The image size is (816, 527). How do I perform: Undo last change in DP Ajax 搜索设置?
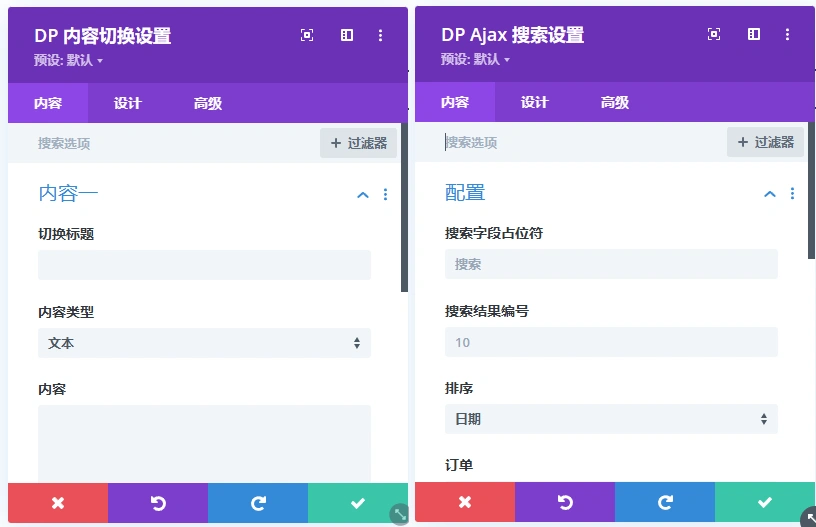click(x=565, y=502)
